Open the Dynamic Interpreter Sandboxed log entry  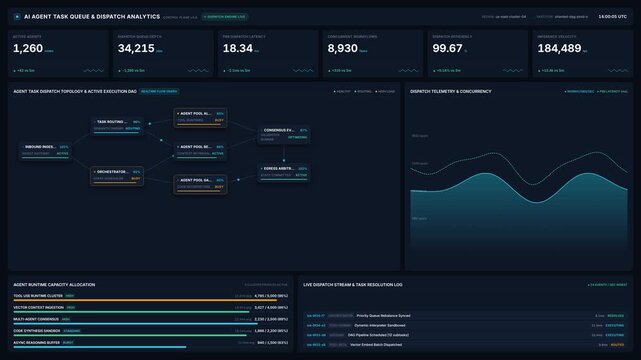[466, 326]
